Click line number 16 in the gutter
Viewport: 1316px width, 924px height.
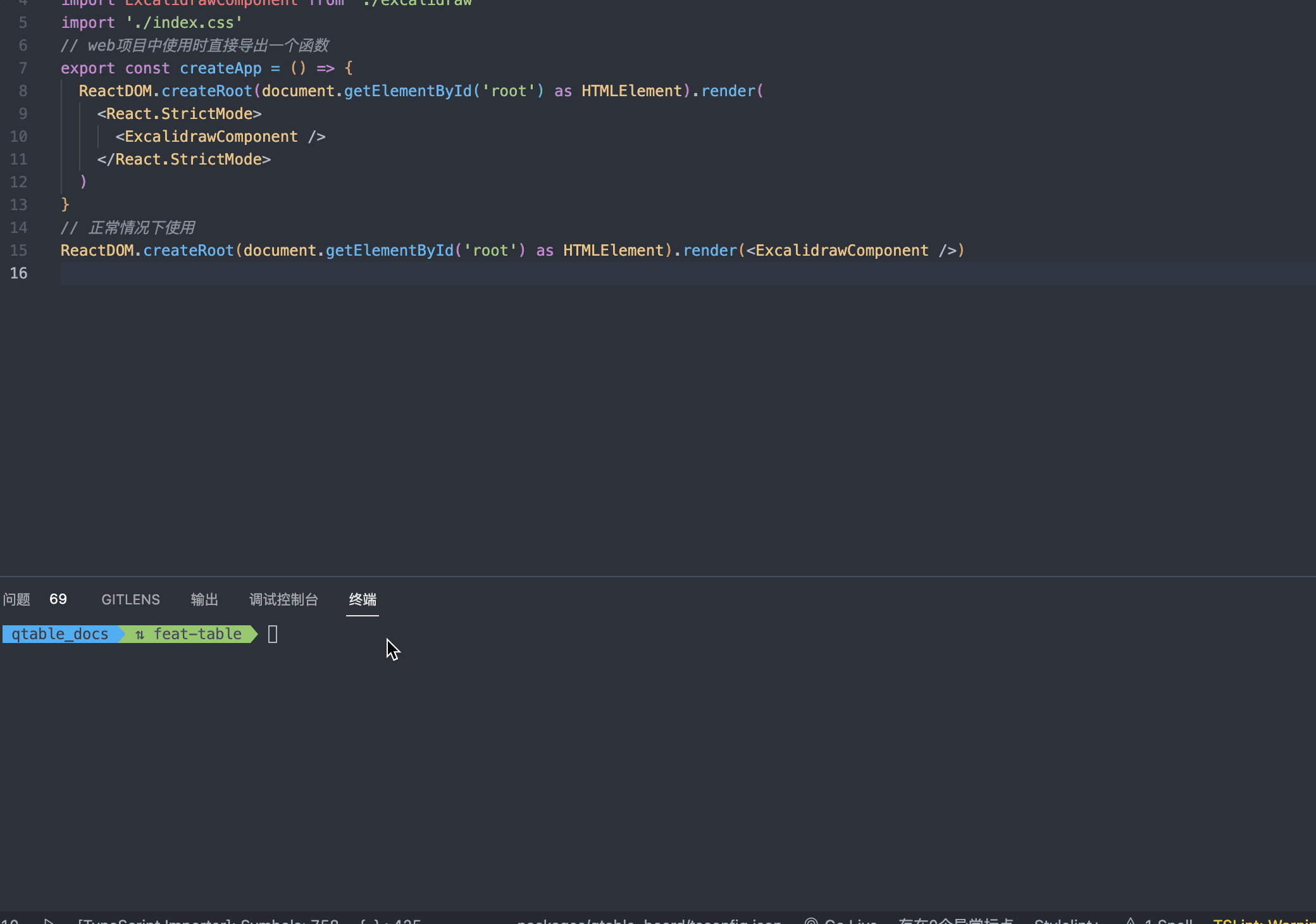[x=19, y=273]
